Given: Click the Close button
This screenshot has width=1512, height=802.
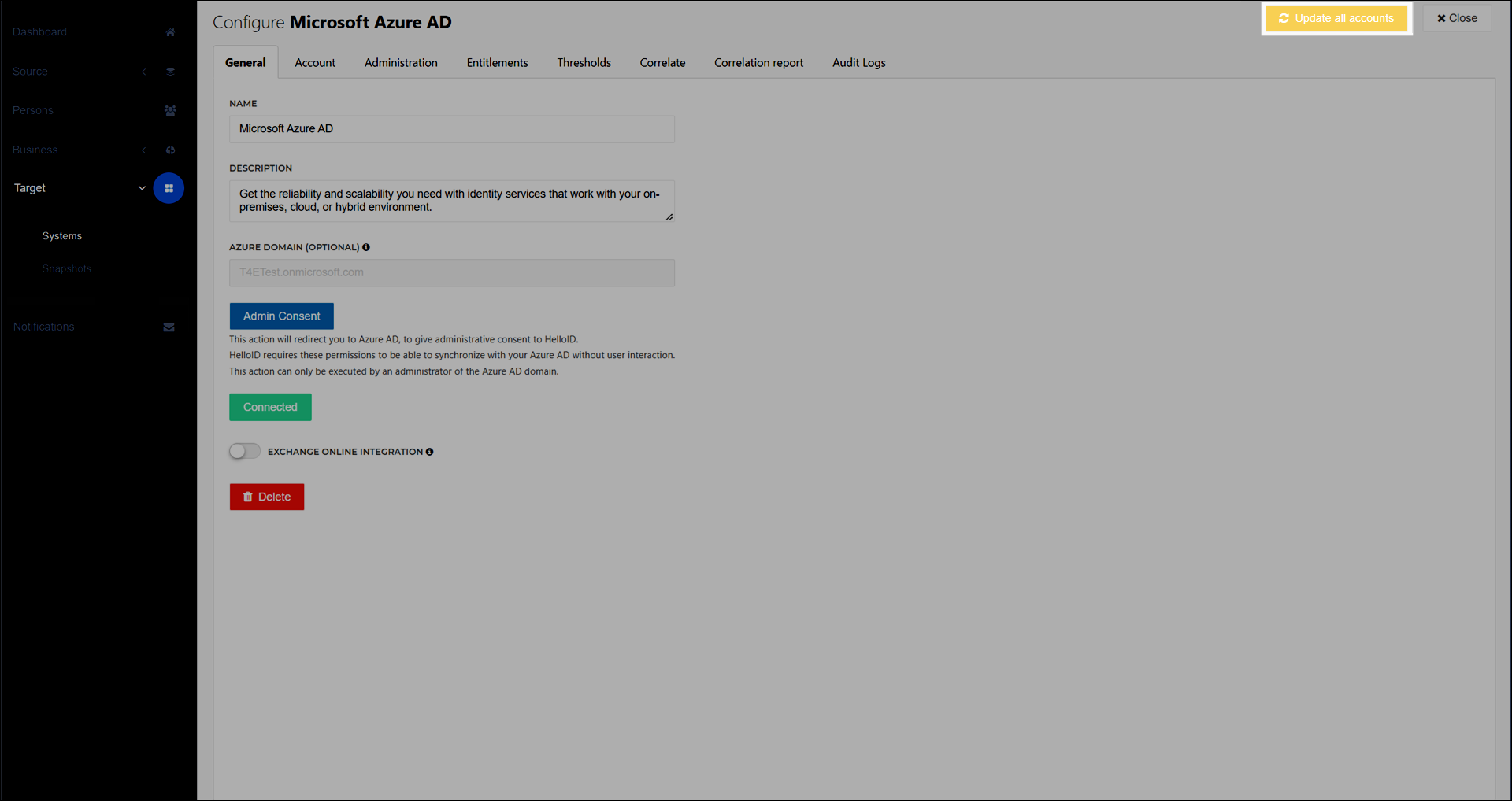Looking at the screenshot, I should 1457,18.
